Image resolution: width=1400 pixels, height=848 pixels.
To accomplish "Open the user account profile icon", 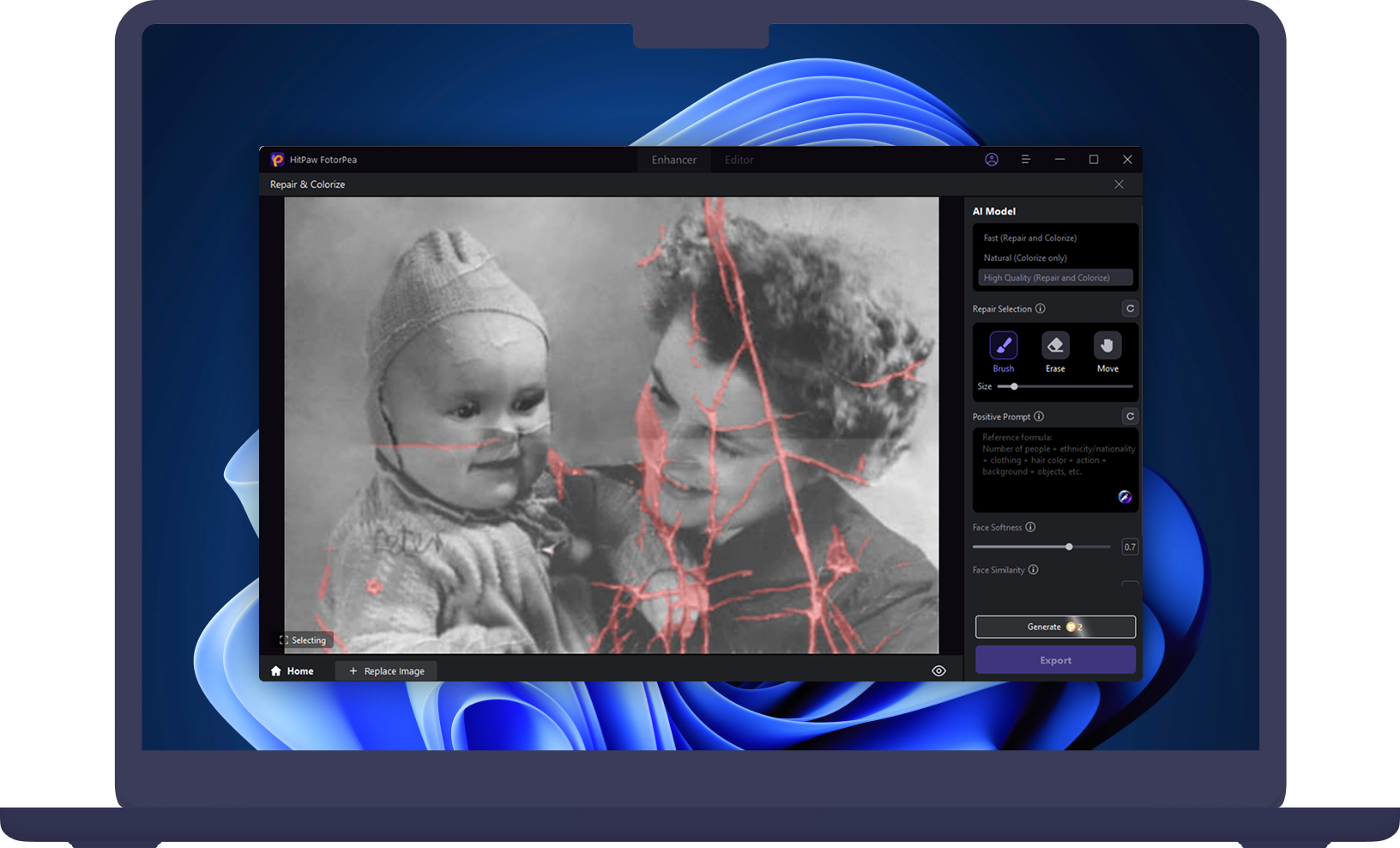I will pos(992,160).
